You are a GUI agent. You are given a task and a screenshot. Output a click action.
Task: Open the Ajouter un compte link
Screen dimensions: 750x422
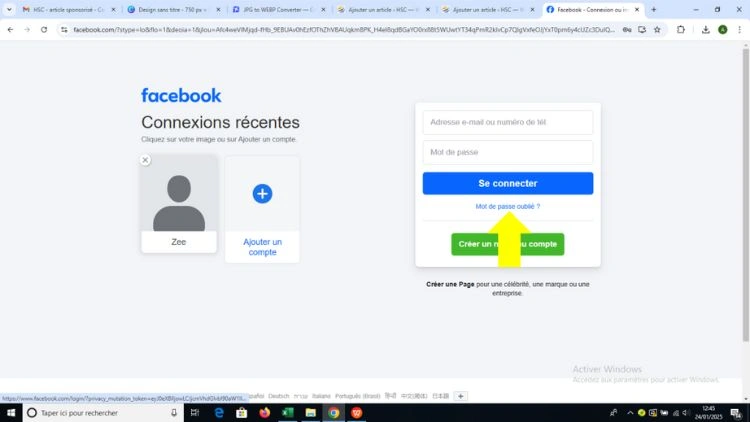[262, 247]
